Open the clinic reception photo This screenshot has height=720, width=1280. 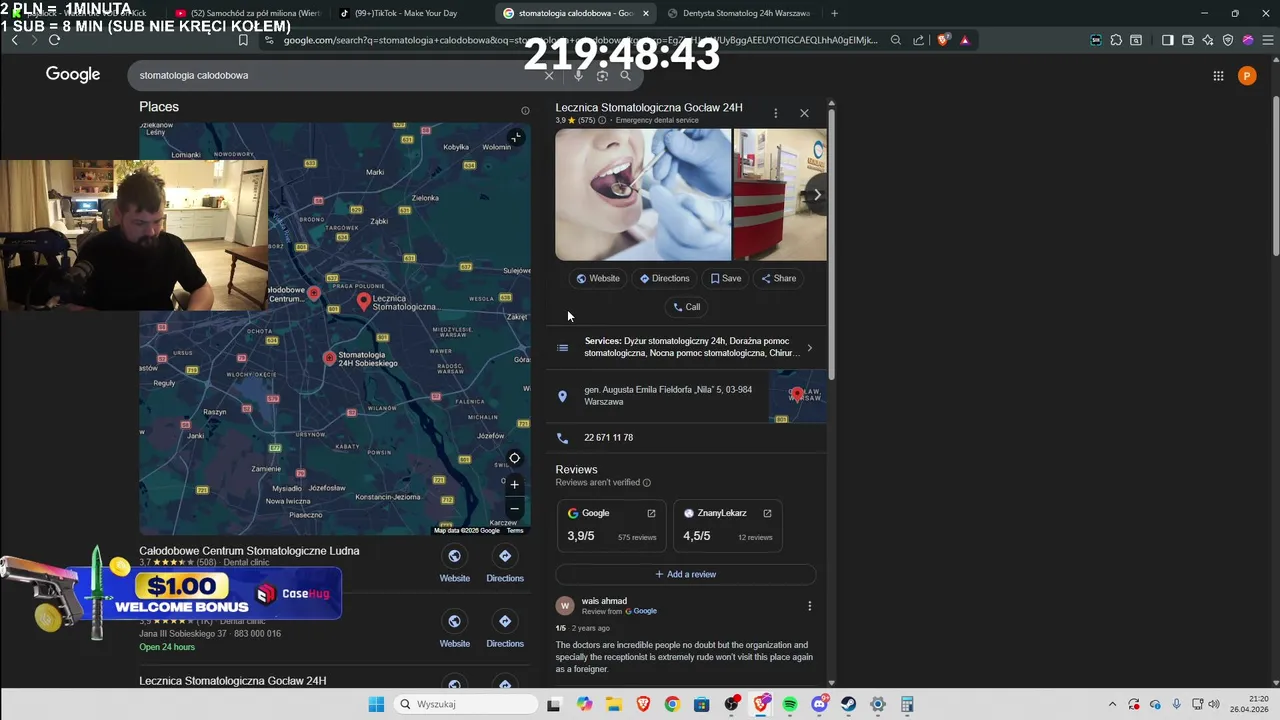[780, 194]
